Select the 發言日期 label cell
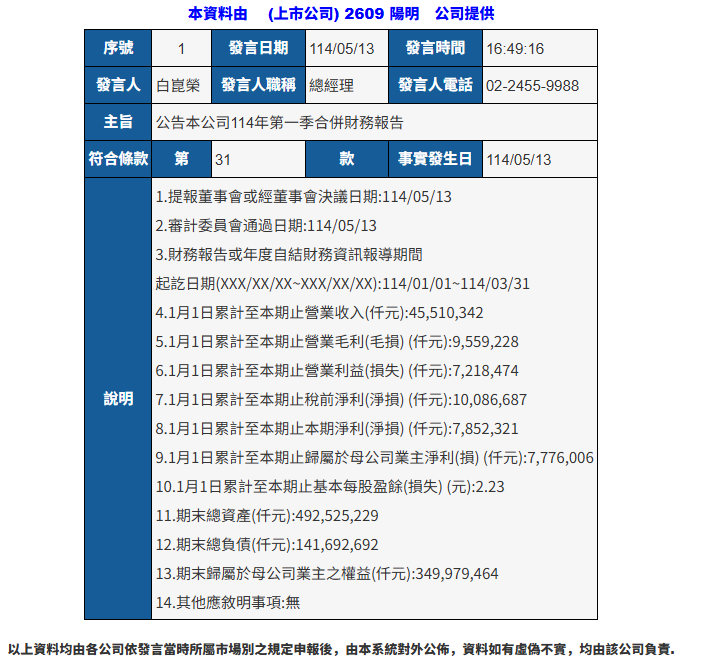This screenshot has width=718, height=669. pos(258,48)
